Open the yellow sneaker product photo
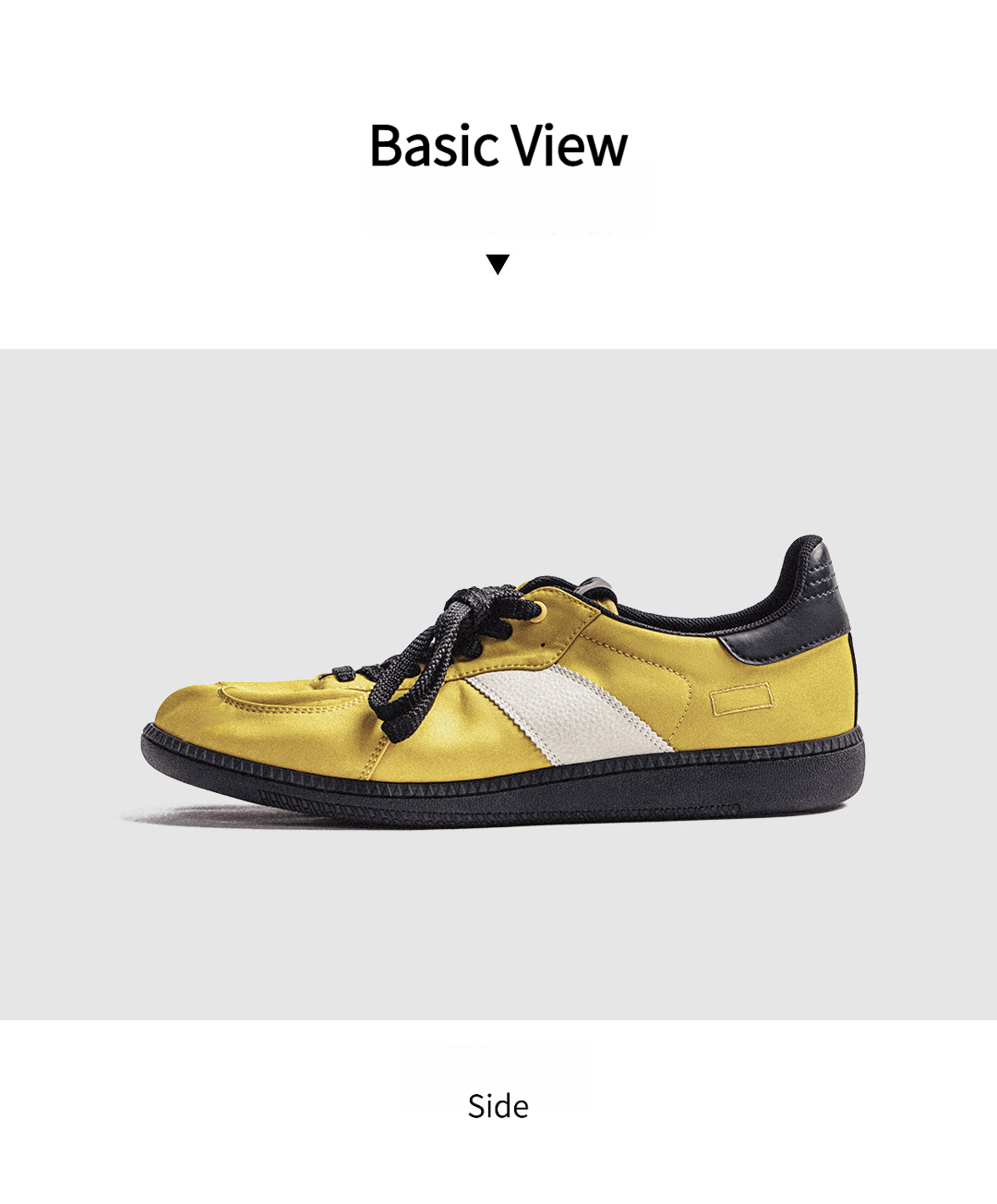The image size is (997, 1204). point(498,684)
